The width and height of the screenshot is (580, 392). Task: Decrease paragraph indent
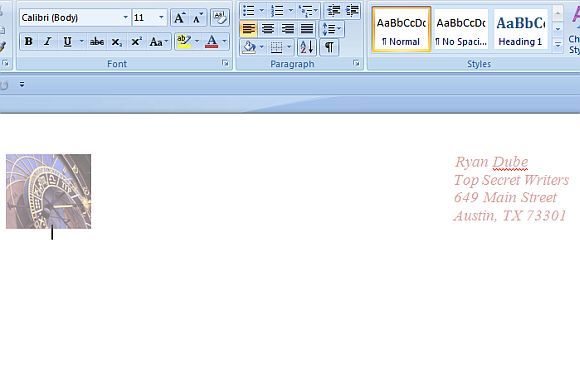[334, 11]
